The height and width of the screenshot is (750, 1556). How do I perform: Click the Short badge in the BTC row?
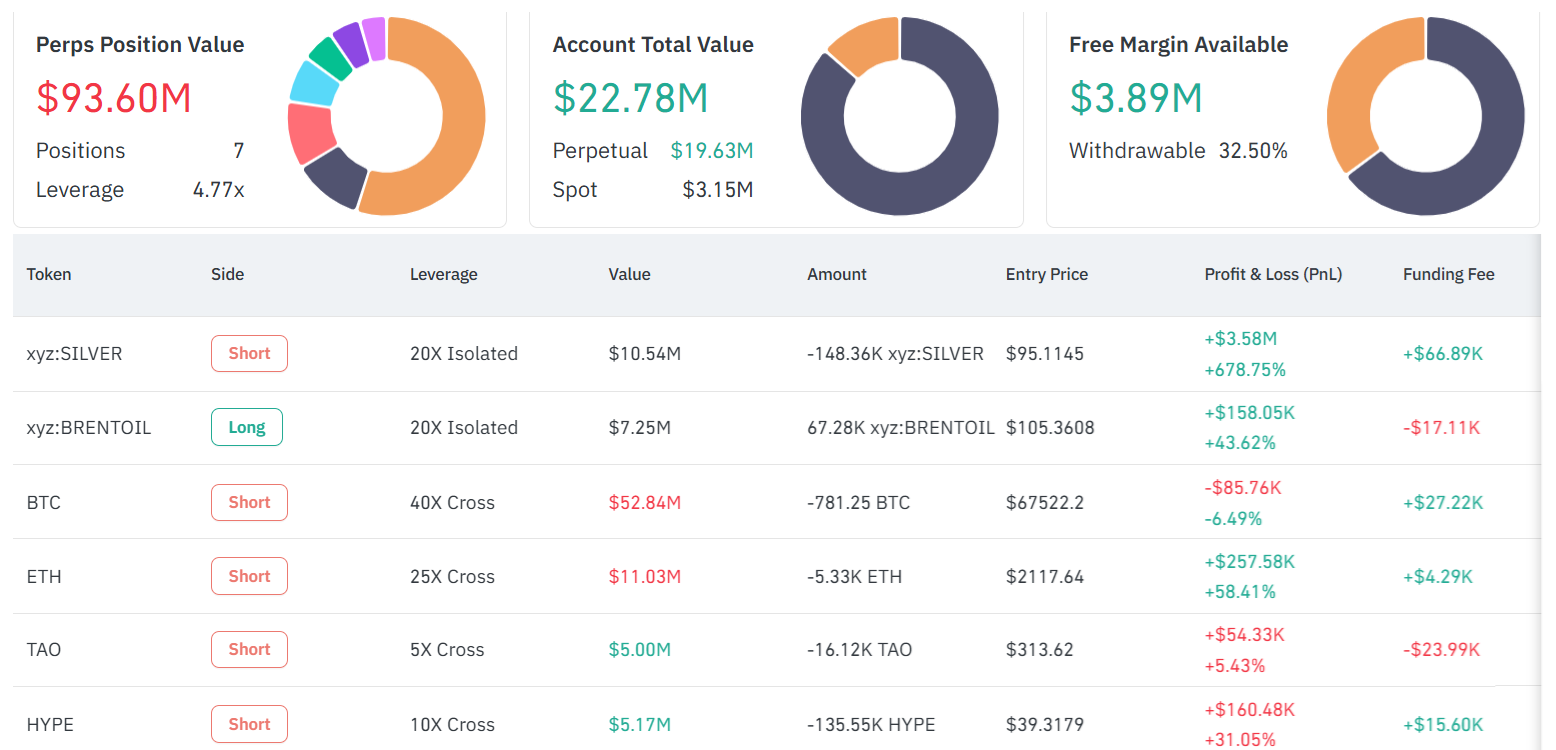(249, 502)
